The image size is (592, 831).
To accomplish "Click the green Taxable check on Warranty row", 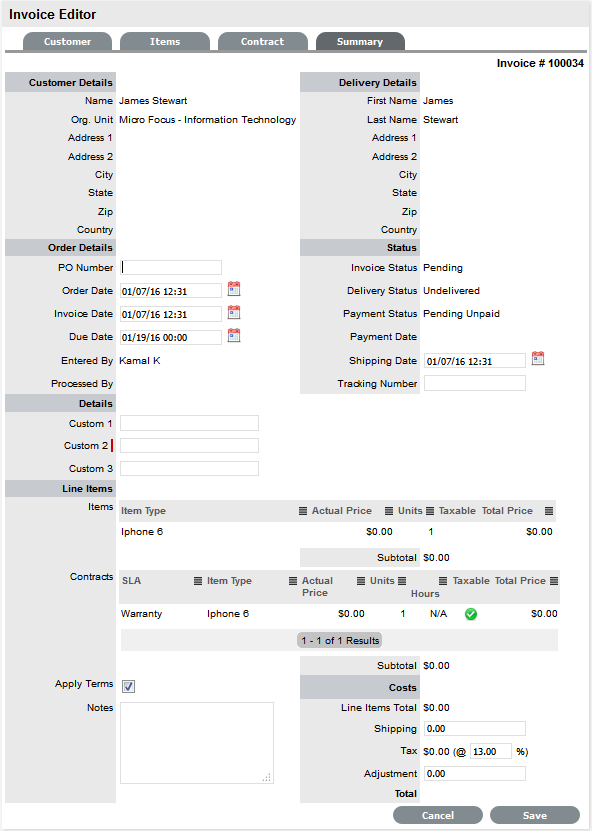I will [471, 613].
